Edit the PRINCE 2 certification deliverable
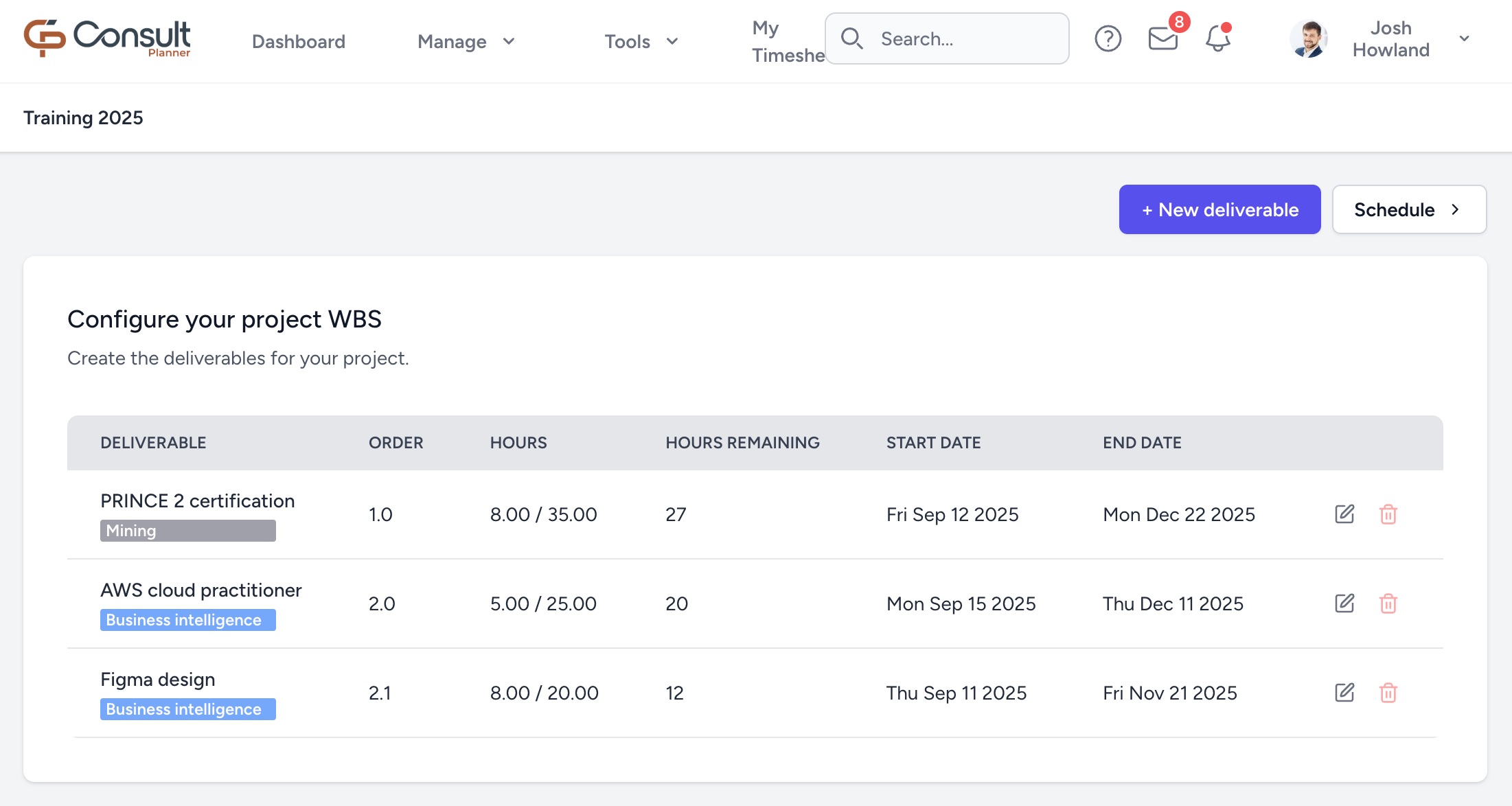 pyautogui.click(x=1344, y=514)
